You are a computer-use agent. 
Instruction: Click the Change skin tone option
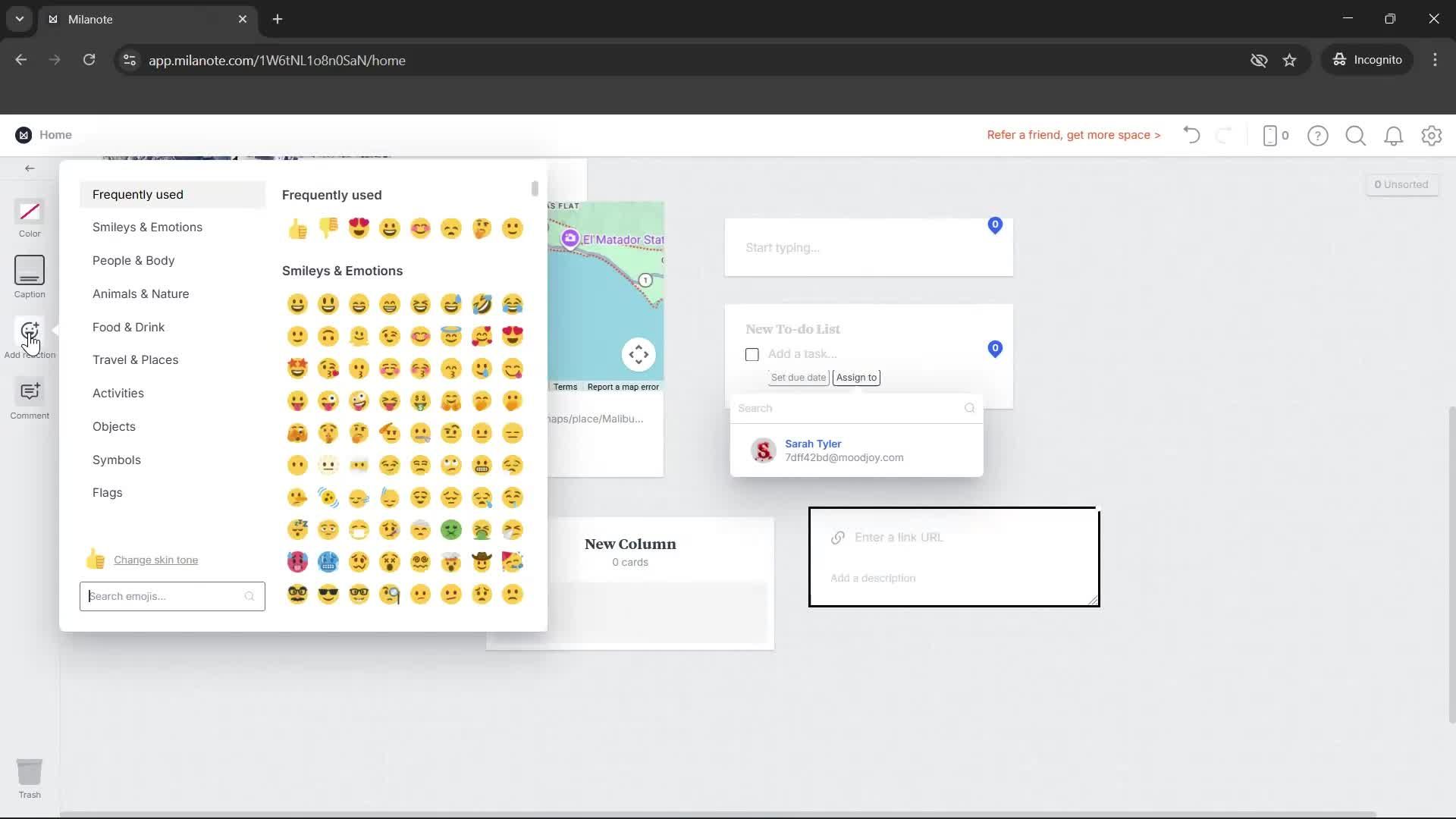[x=155, y=560]
